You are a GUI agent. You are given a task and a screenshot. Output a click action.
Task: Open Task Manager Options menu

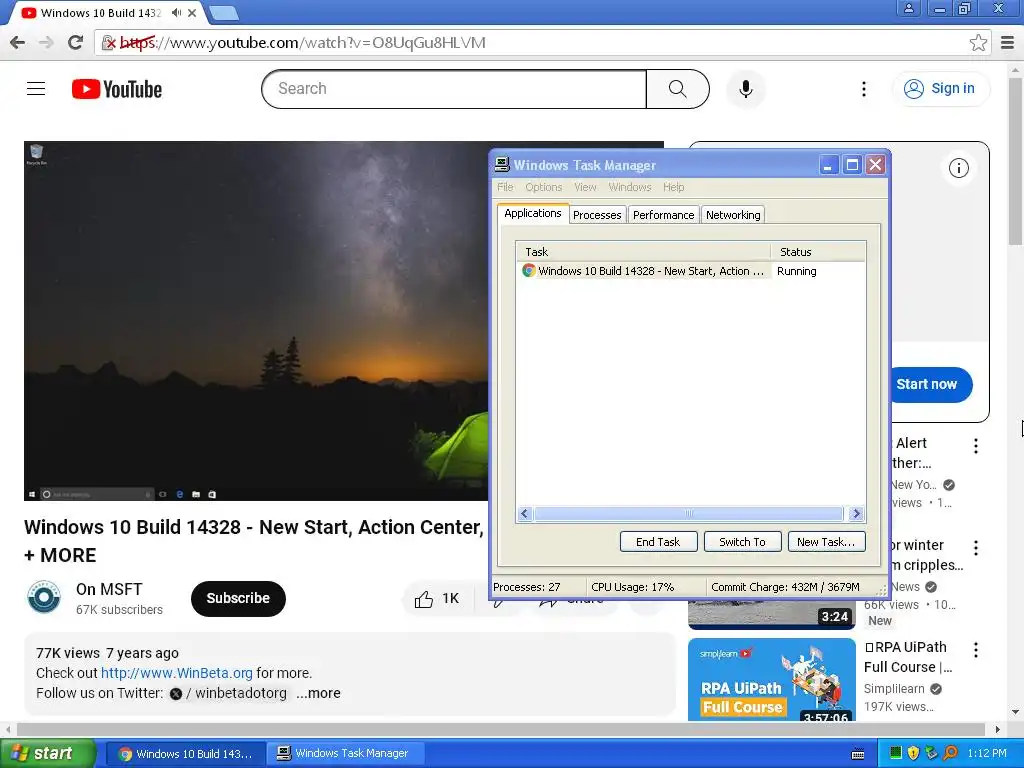click(543, 187)
